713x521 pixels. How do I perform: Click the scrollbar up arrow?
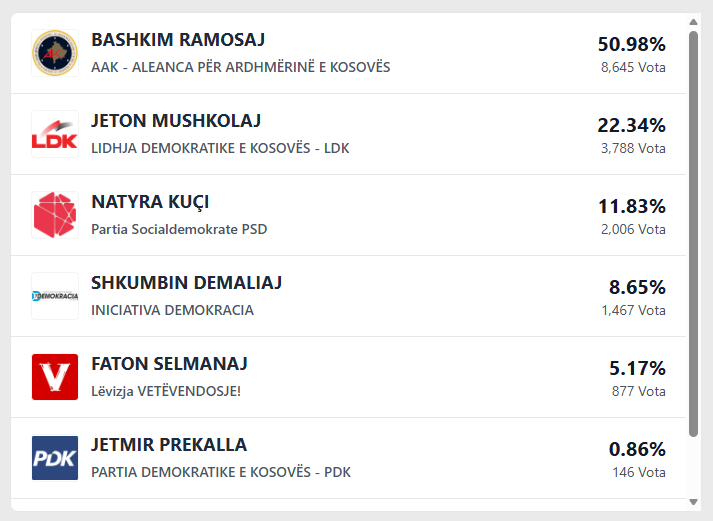694,21
